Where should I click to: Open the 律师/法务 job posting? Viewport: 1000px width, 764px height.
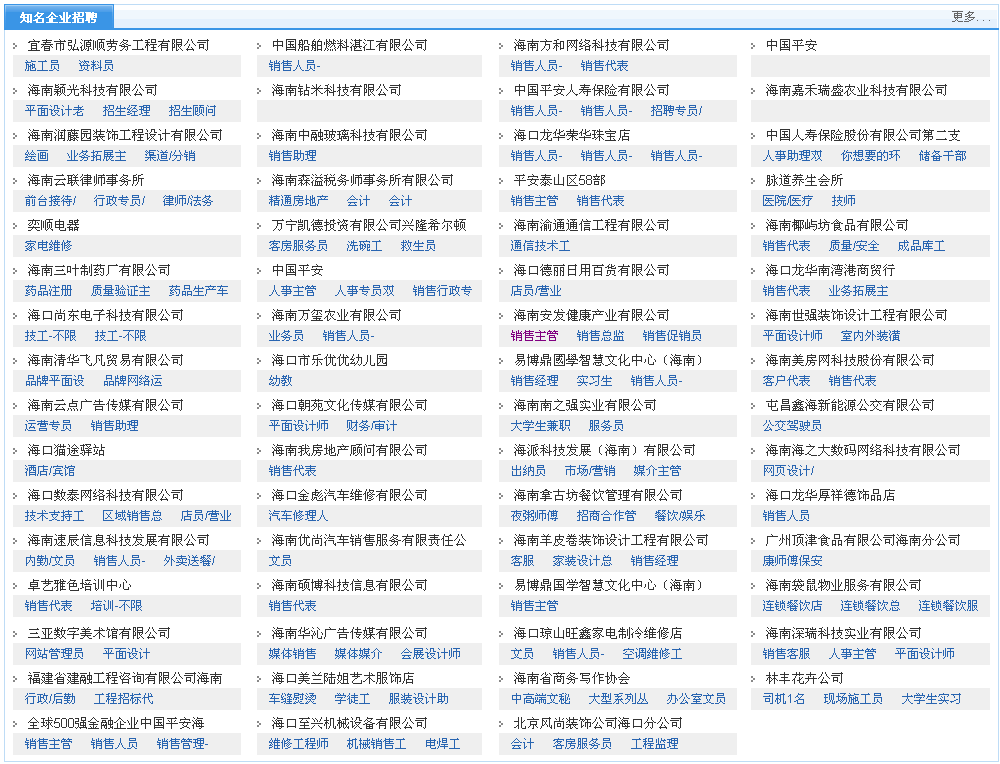click(188, 201)
